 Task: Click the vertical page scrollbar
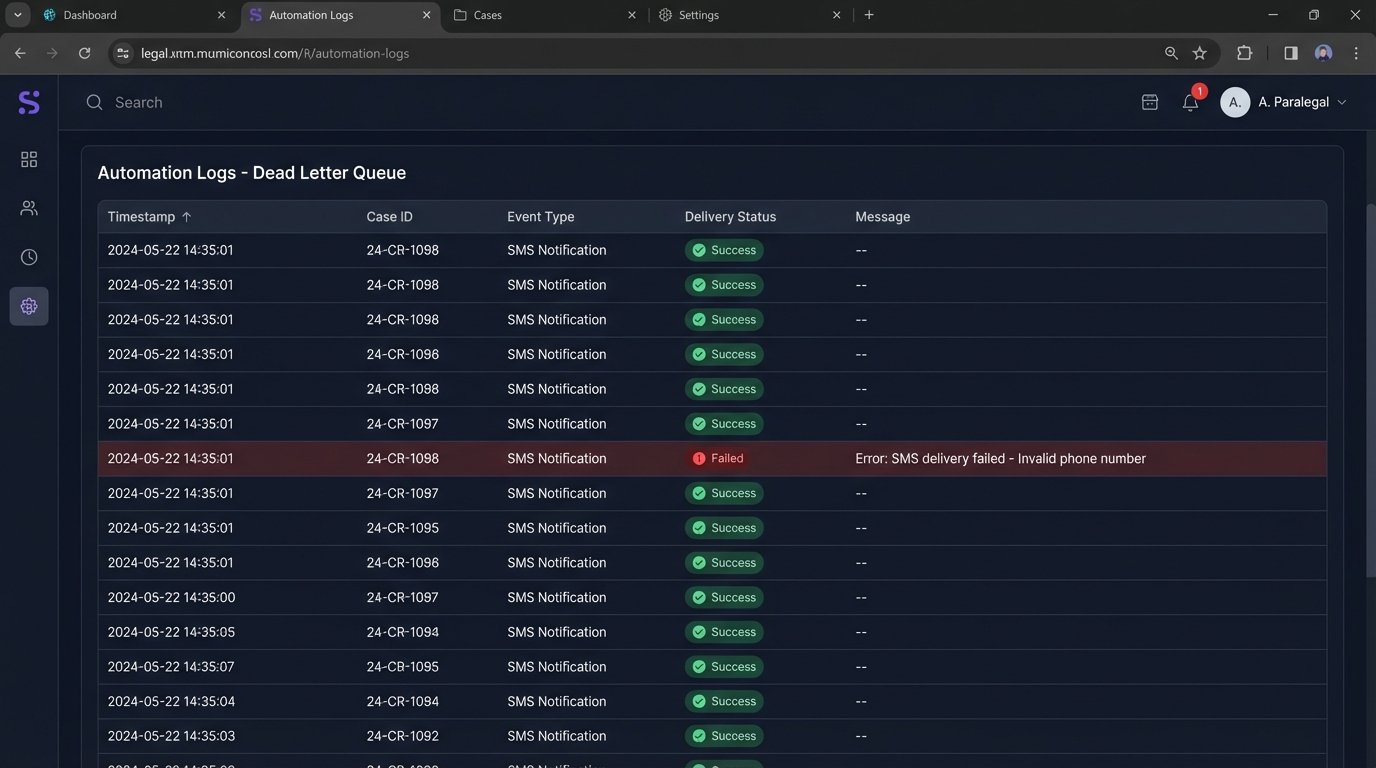[1369, 390]
